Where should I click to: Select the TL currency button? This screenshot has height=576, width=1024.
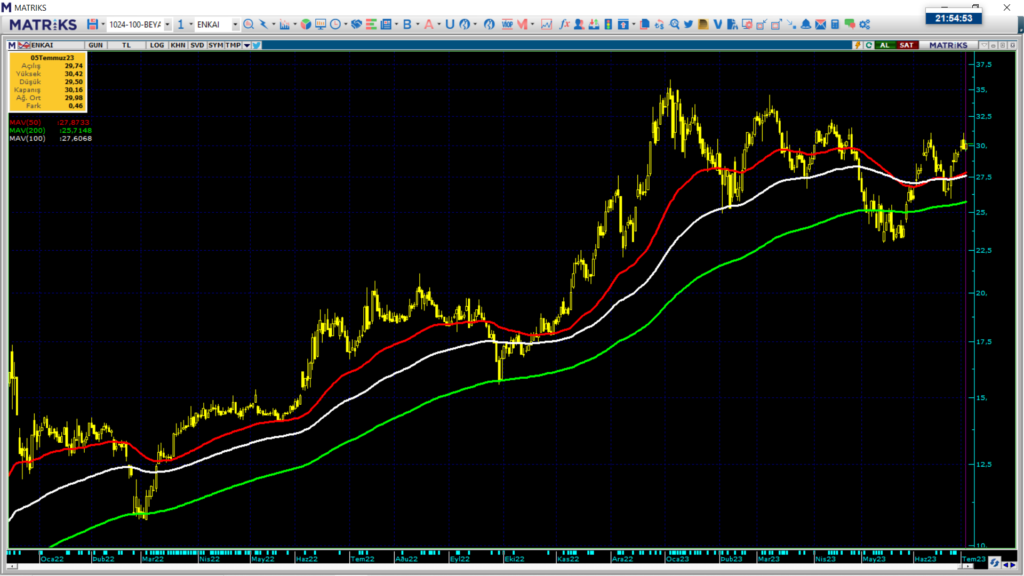tap(126, 45)
